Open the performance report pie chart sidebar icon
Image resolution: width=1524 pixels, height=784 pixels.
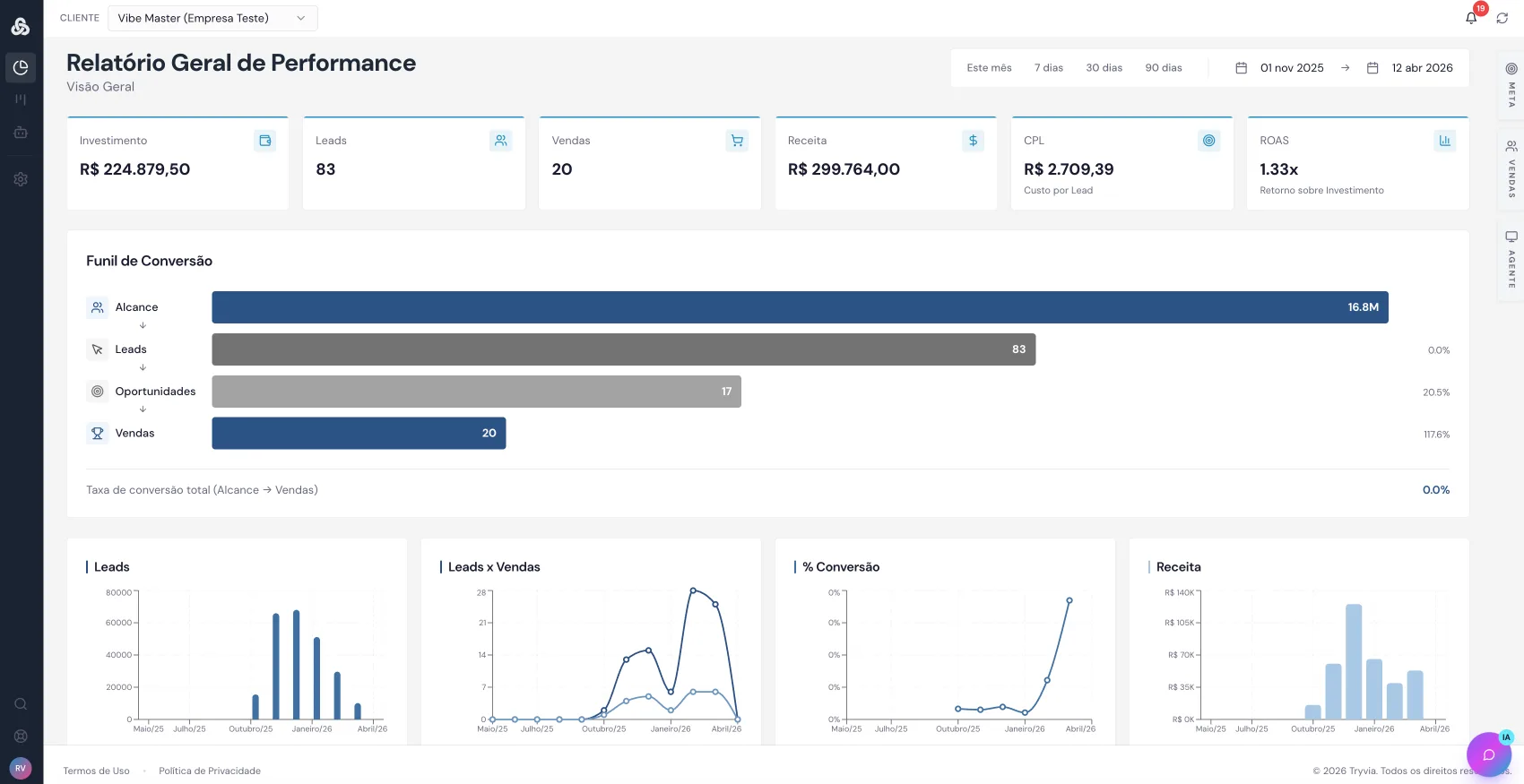[x=21, y=68]
